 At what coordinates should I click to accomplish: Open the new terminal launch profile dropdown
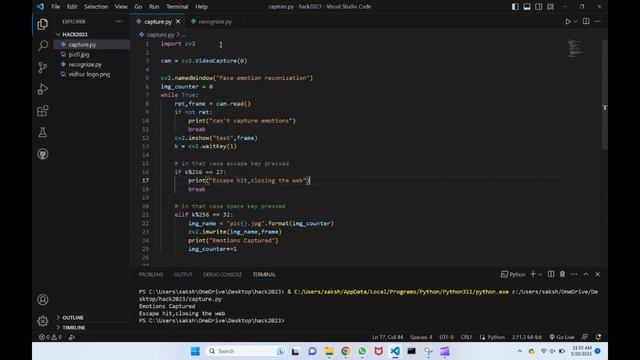point(540,274)
